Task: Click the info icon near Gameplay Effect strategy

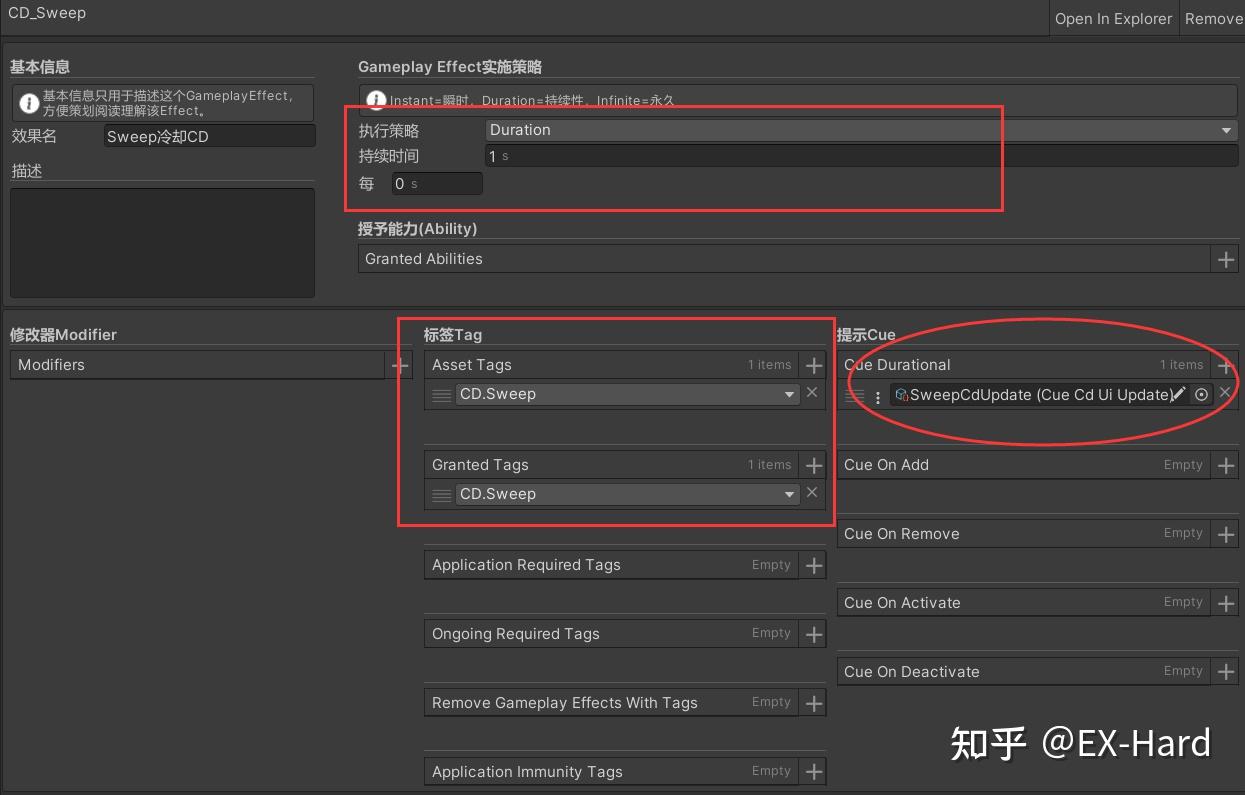Action: coord(375,100)
